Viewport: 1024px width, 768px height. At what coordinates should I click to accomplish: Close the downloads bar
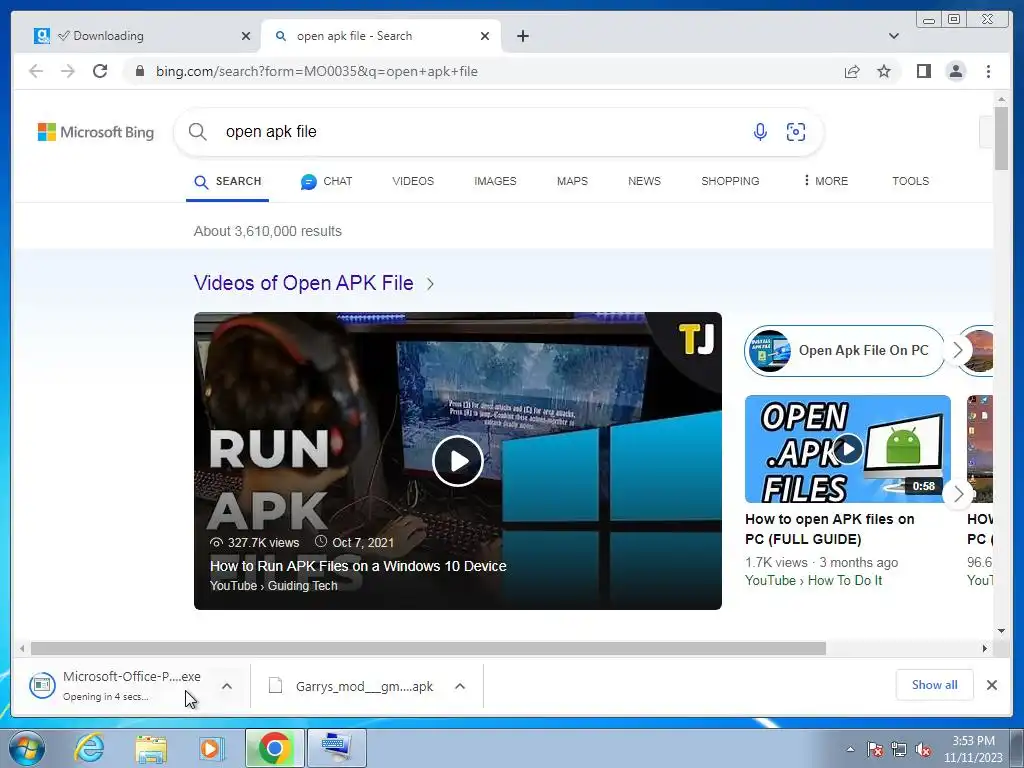tap(991, 685)
